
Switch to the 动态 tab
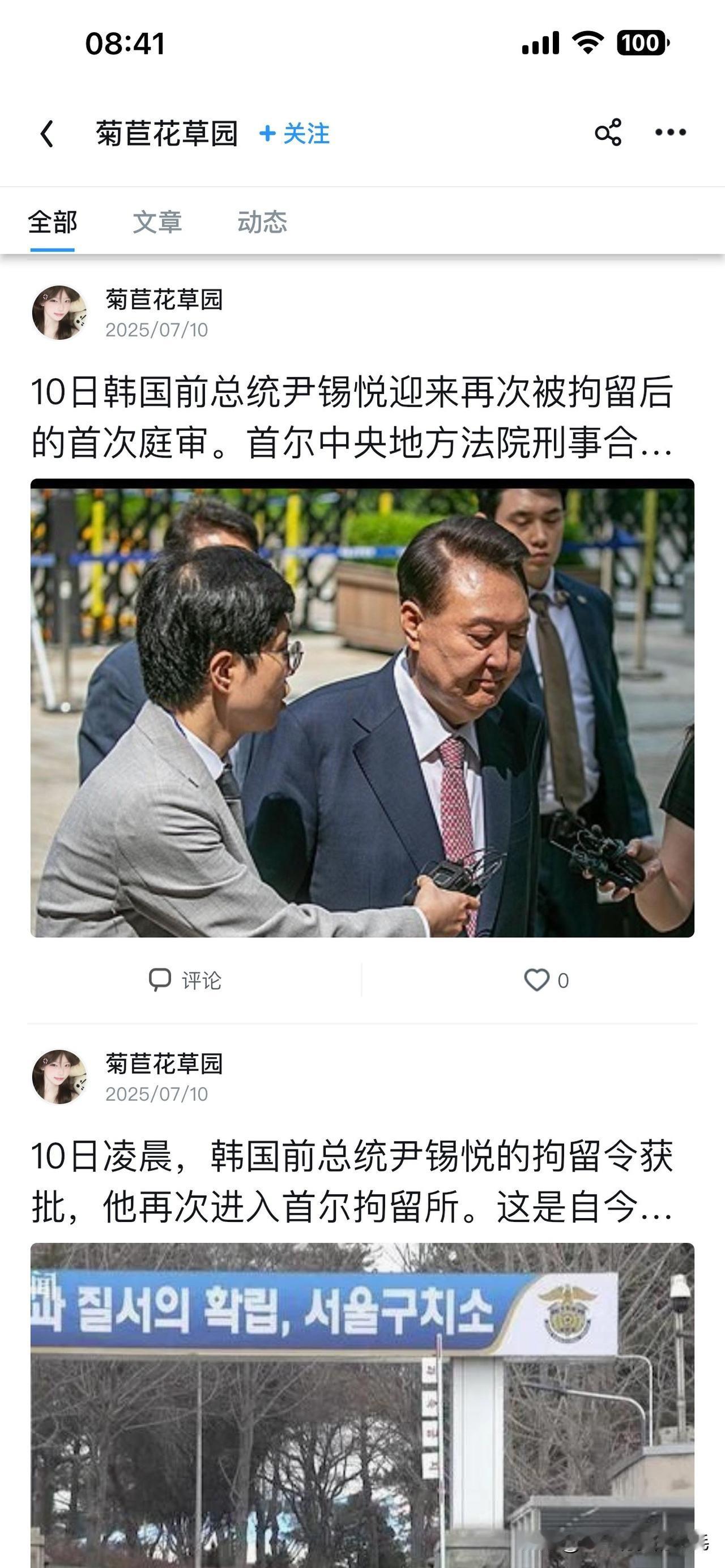262,221
